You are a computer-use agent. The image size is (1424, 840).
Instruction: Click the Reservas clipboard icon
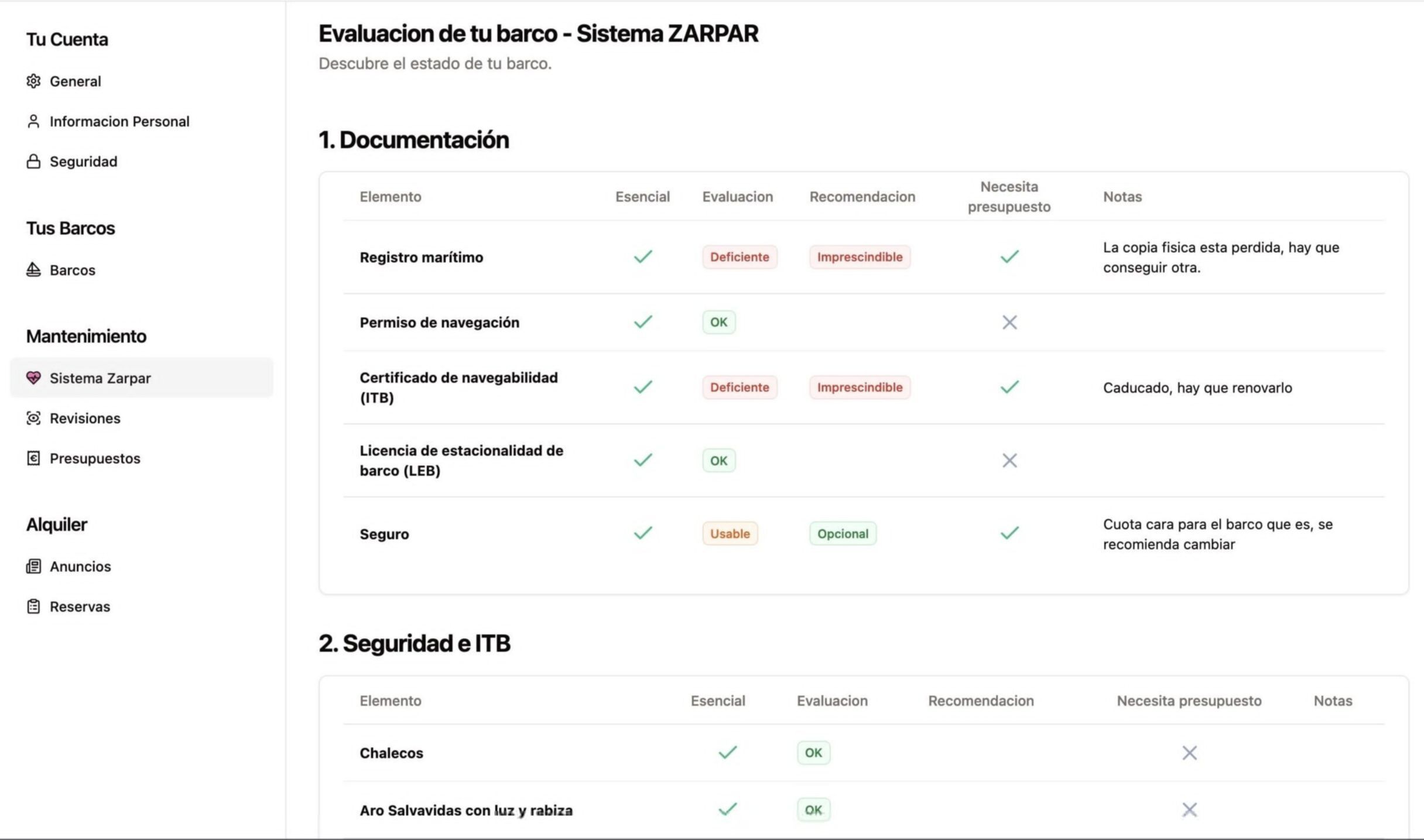pos(33,606)
